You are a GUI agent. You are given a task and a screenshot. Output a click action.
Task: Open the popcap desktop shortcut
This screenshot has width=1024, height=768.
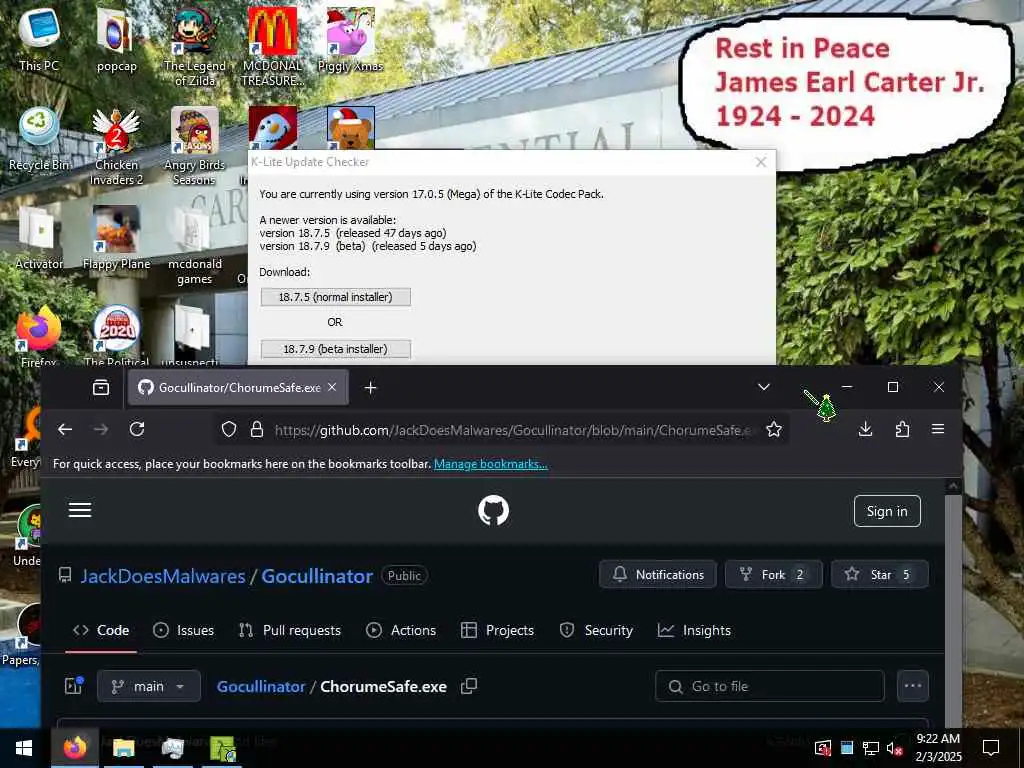coord(116,39)
